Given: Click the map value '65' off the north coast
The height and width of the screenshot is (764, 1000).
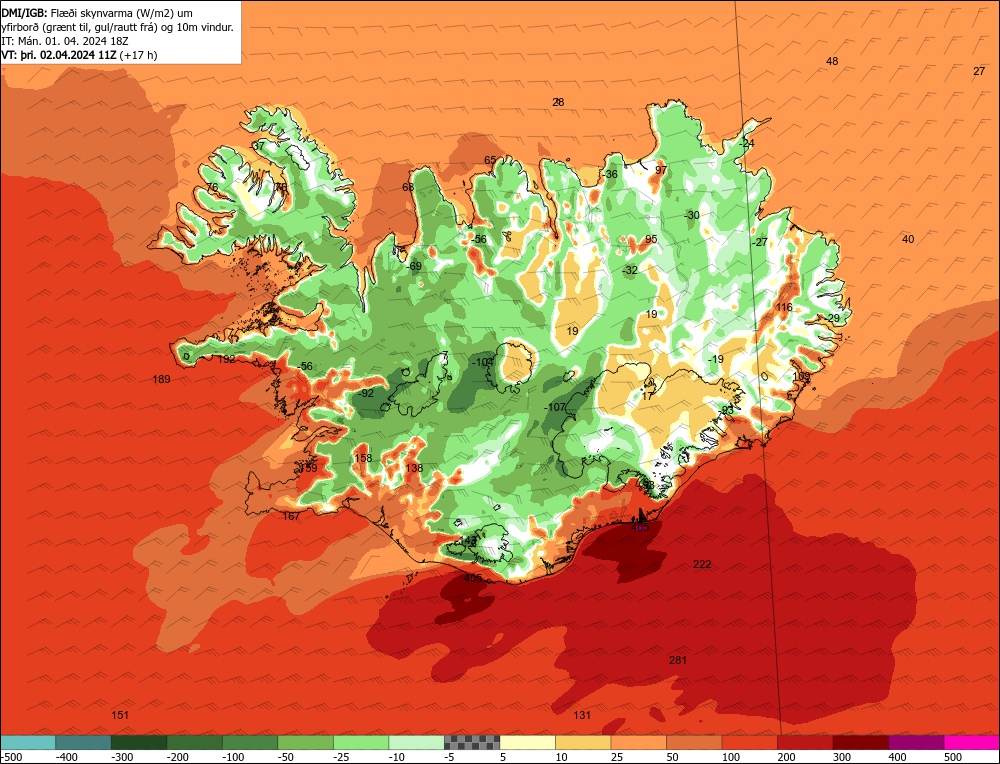Looking at the screenshot, I should 490,160.
